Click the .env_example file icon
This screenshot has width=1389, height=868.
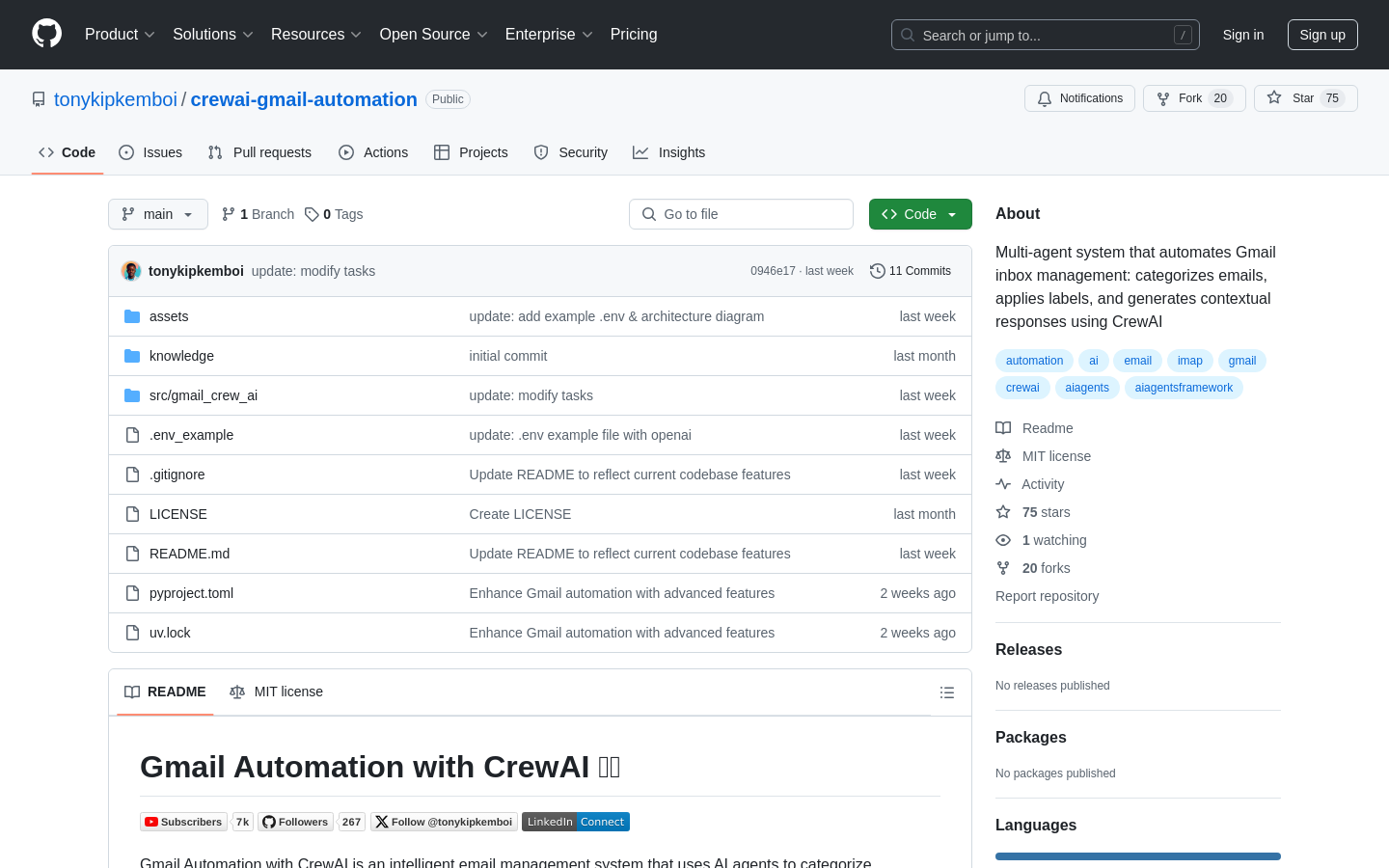132,435
